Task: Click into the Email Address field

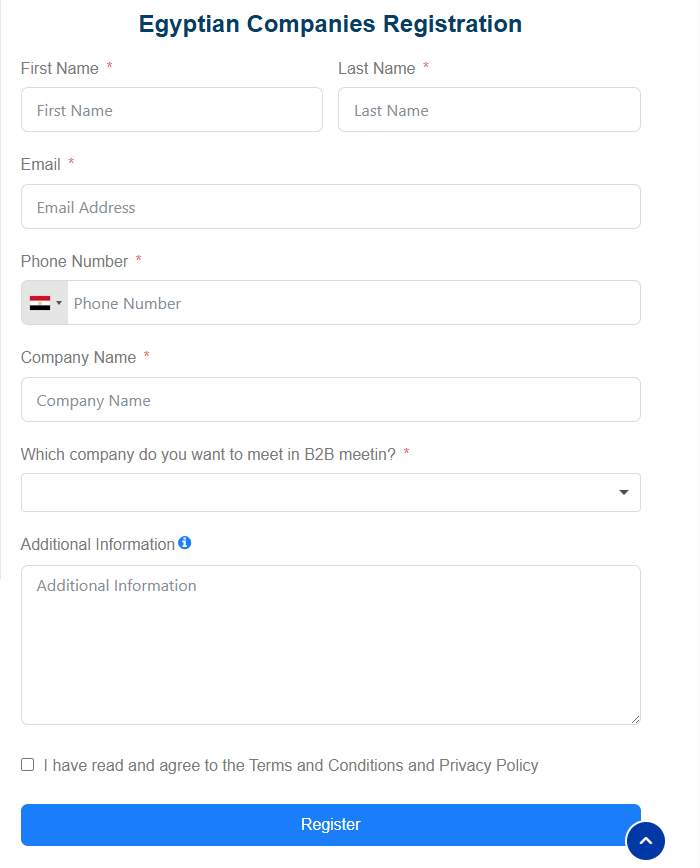Action: click(330, 207)
